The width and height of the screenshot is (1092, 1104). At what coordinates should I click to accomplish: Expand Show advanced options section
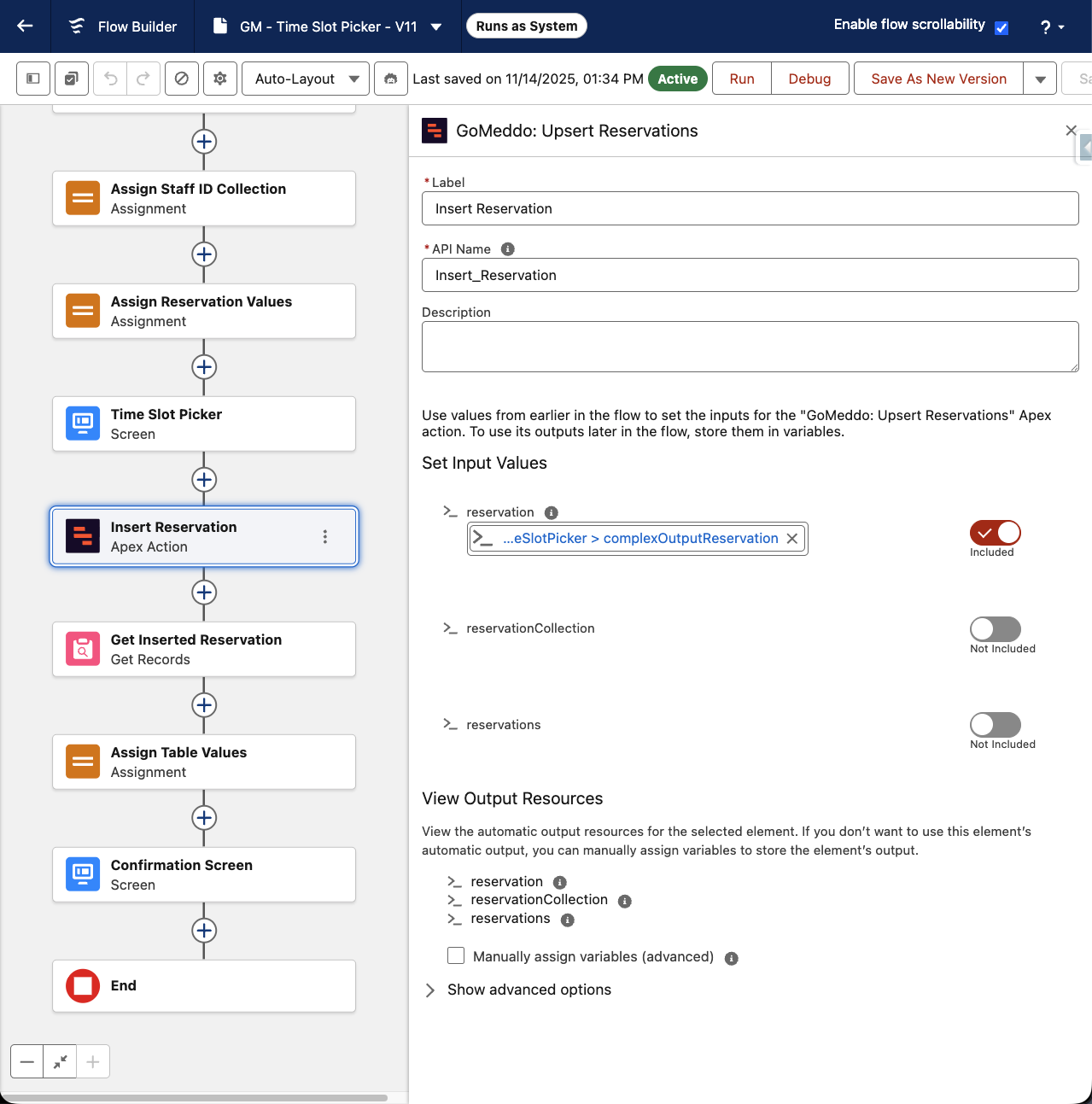pyautogui.click(x=528, y=990)
